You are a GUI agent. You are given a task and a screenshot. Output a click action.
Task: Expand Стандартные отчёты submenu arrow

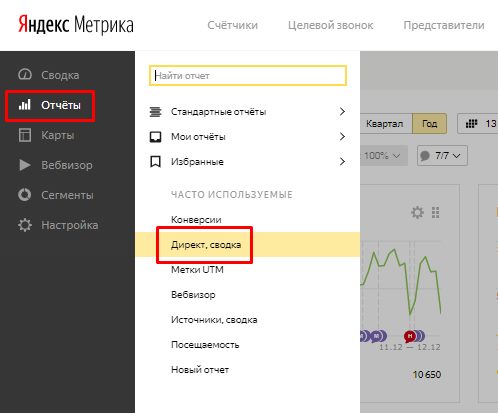(342, 111)
